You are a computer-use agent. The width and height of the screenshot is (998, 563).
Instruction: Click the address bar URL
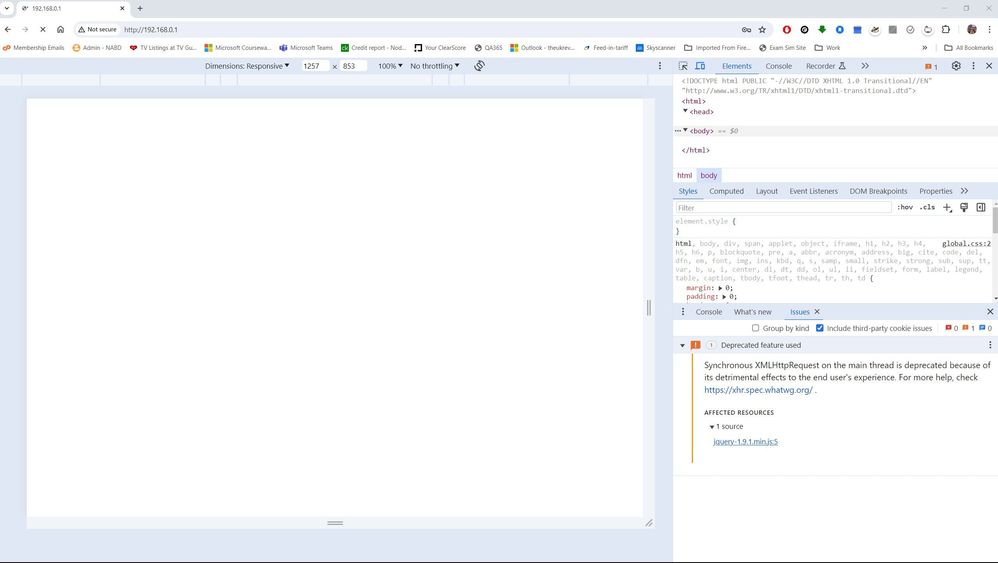tap(151, 29)
